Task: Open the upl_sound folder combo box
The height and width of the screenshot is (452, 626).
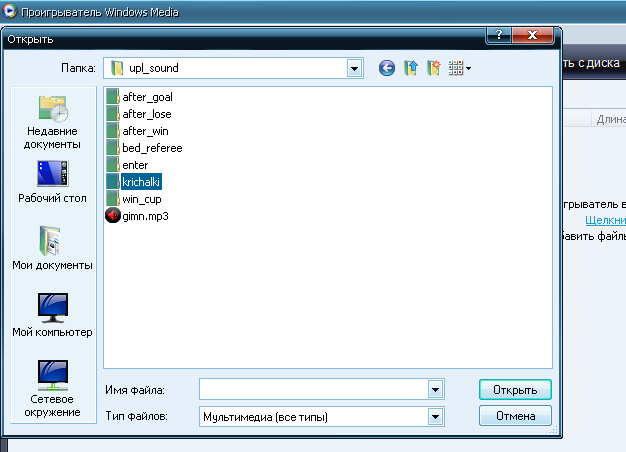Action: 233,68
